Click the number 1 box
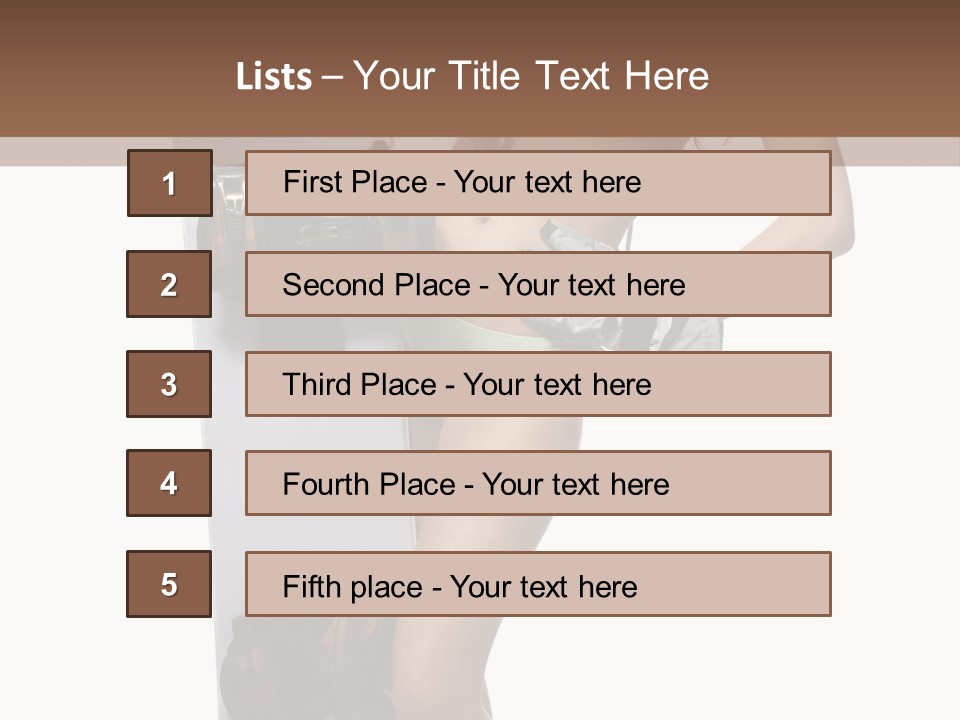 169,183
